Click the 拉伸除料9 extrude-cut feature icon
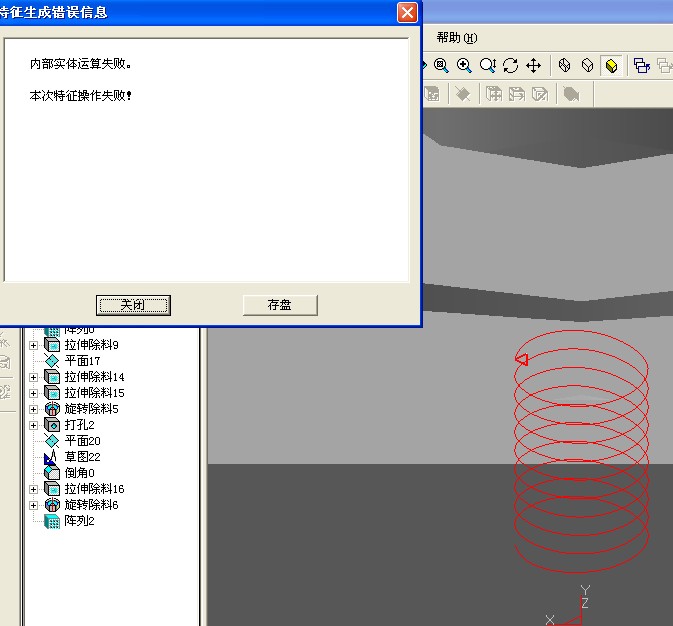This screenshot has height=626, width=673. pyautogui.click(x=52, y=345)
